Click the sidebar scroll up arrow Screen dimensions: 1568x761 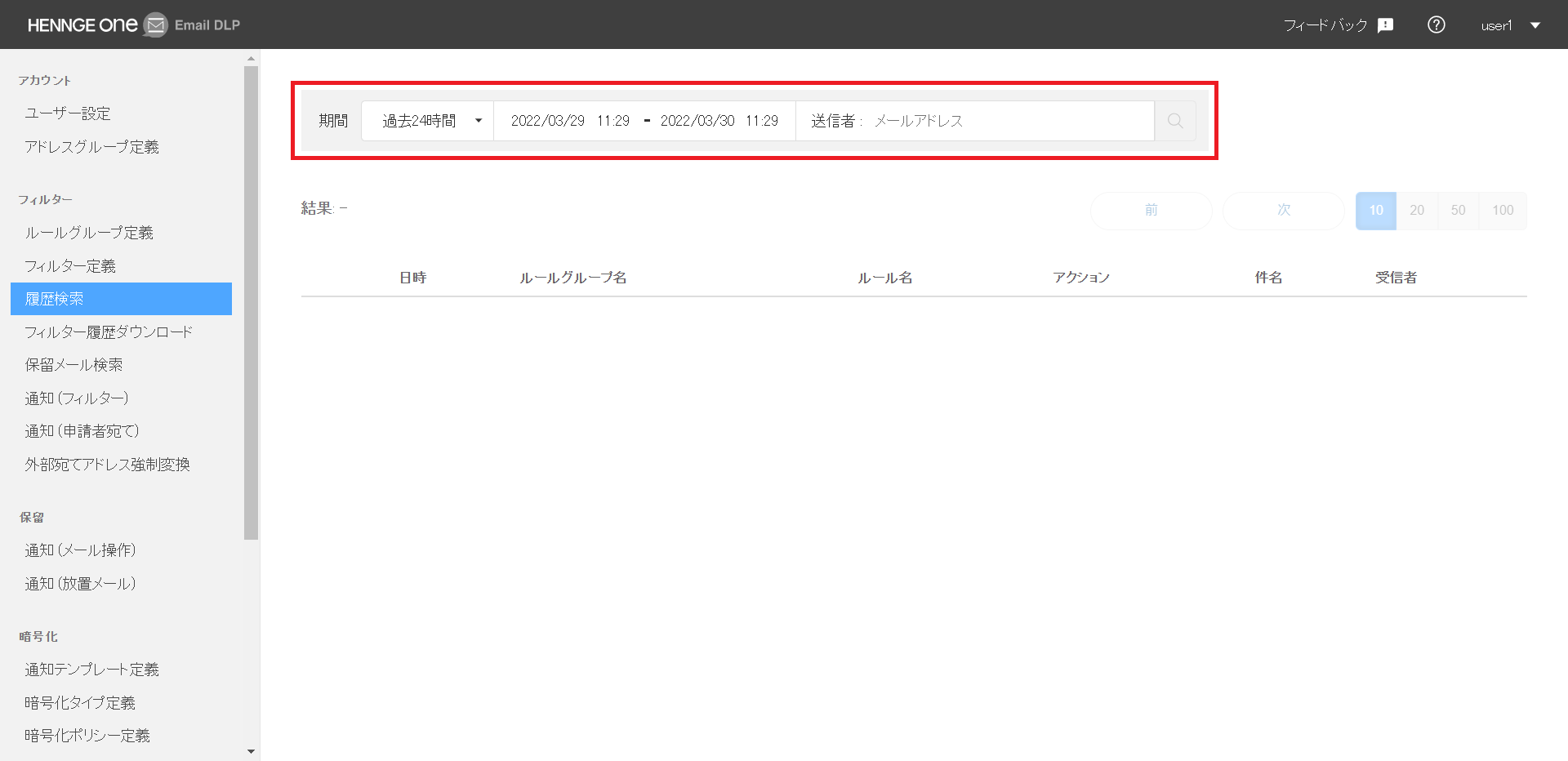251,59
